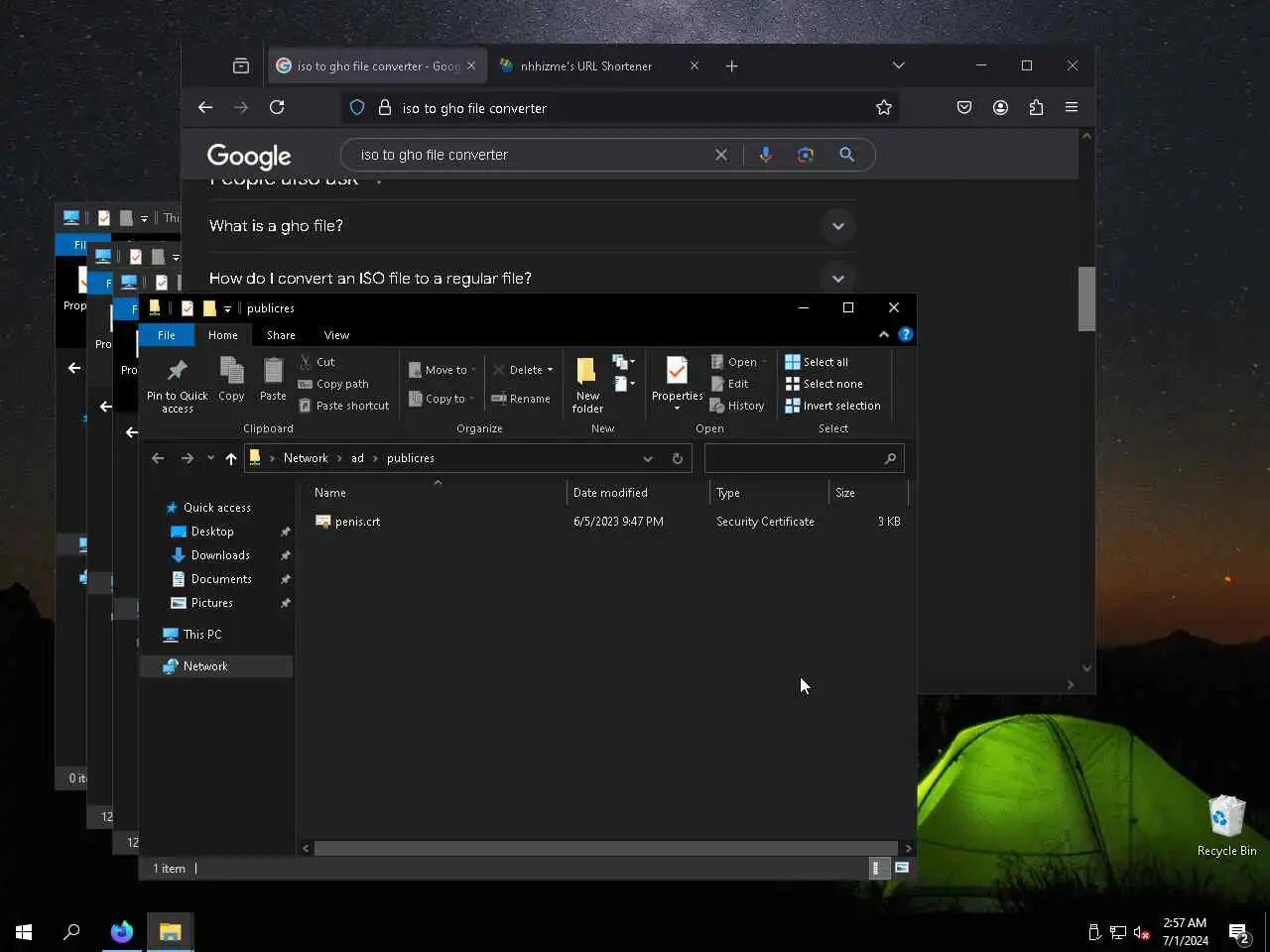
Task: Sort by Name column header
Action: 437,493
